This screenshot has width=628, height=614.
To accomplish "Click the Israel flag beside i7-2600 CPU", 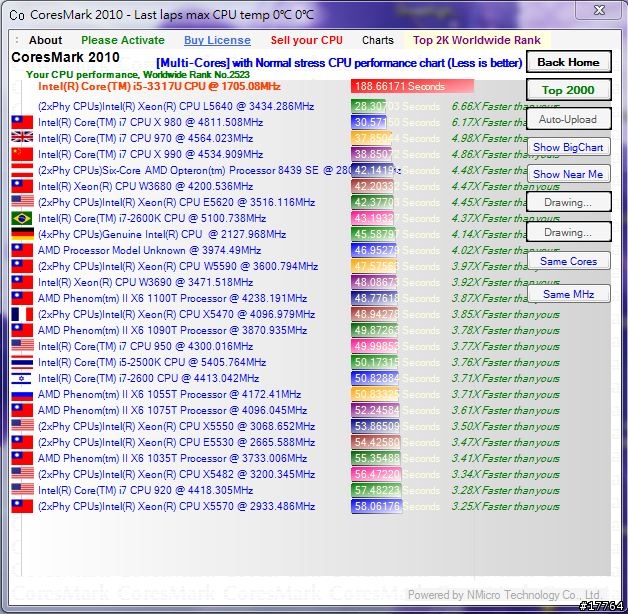I will (x=22, y=378).
